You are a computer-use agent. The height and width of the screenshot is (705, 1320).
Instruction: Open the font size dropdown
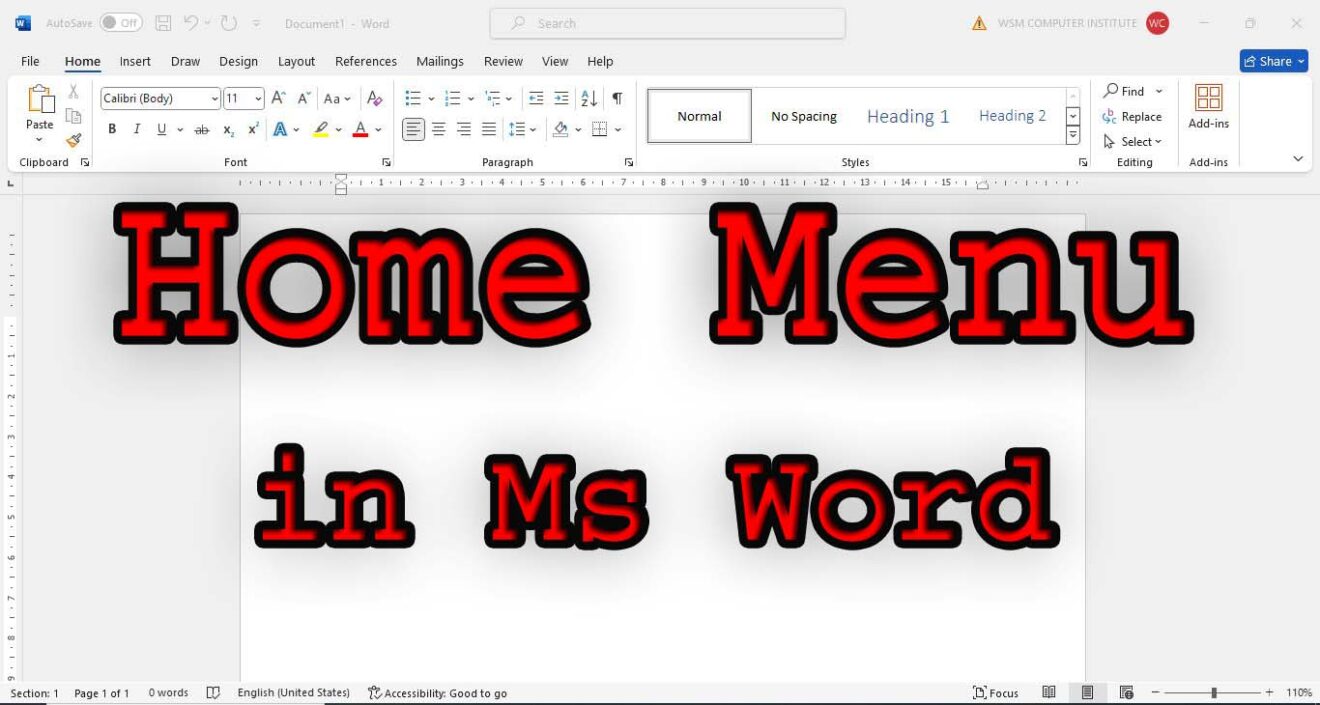(258, 97)
